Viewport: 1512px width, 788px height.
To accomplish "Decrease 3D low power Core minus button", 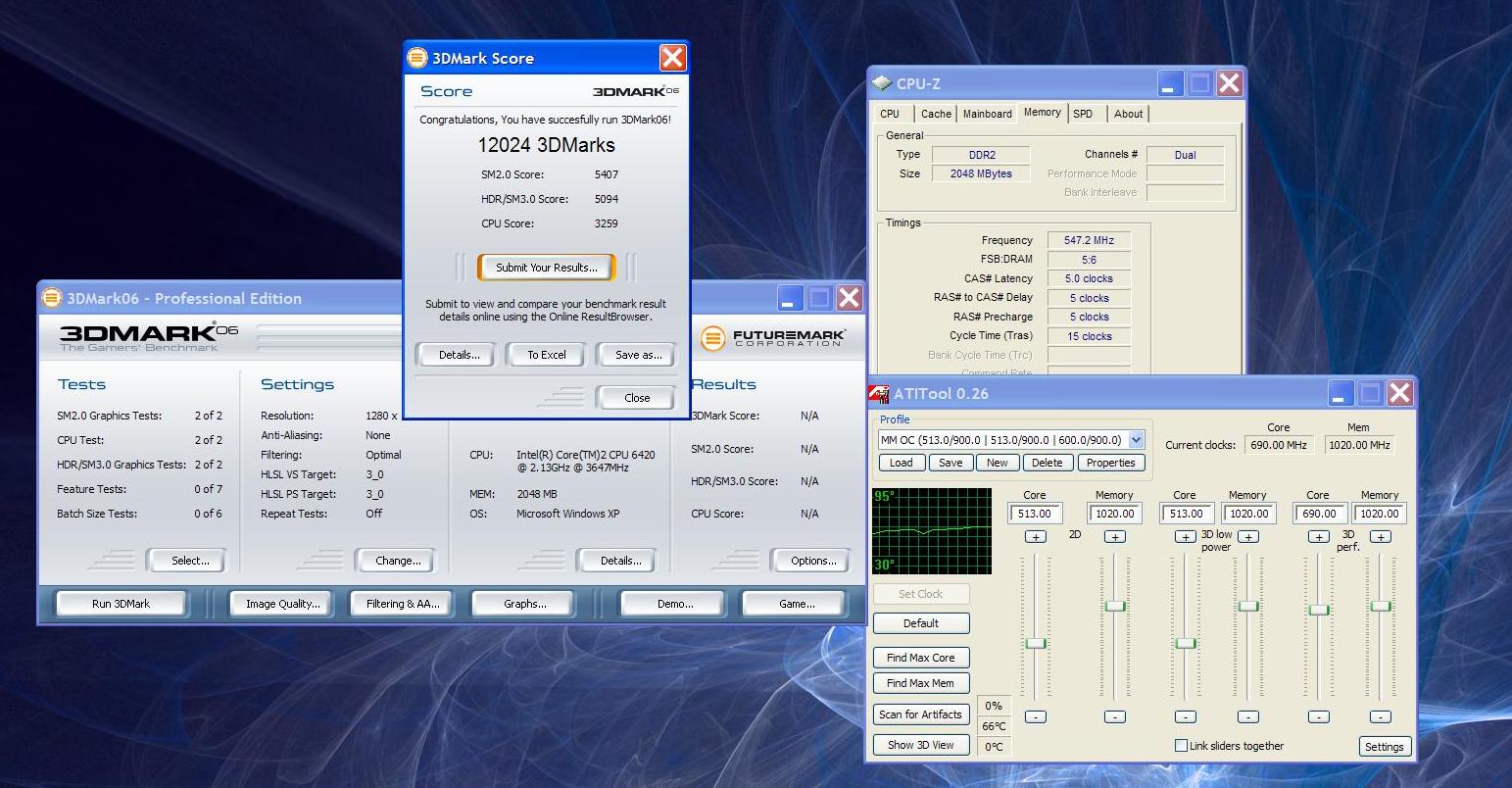I will coord(1185,716).
